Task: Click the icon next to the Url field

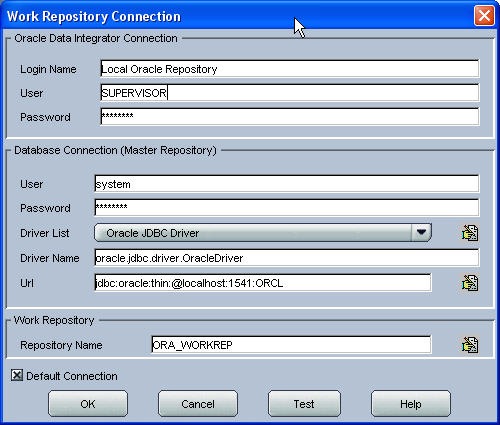Action: tap(470, 283)
